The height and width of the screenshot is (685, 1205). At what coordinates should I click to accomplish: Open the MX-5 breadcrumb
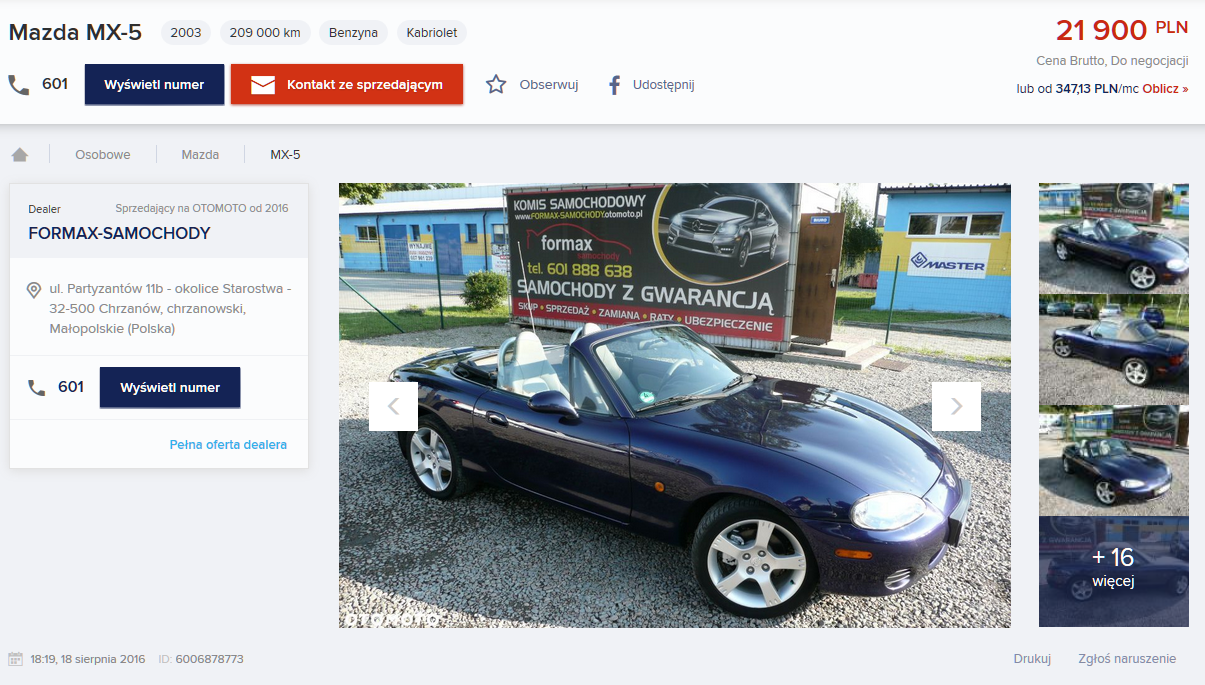(285, 155)
